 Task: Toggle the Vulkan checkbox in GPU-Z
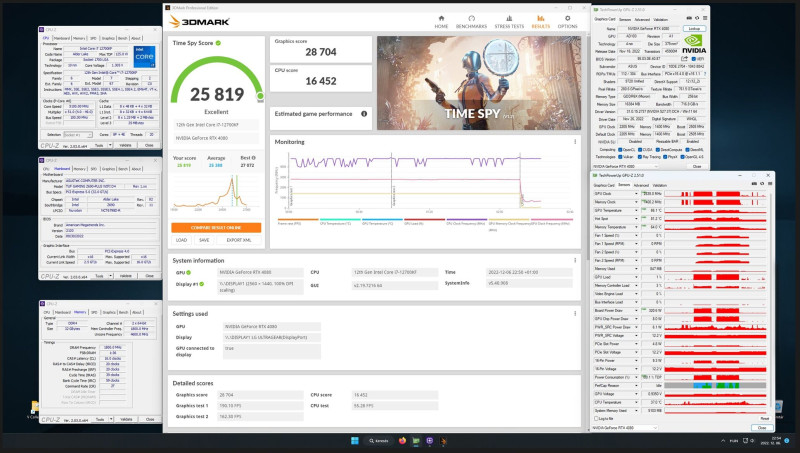[620, 157]
